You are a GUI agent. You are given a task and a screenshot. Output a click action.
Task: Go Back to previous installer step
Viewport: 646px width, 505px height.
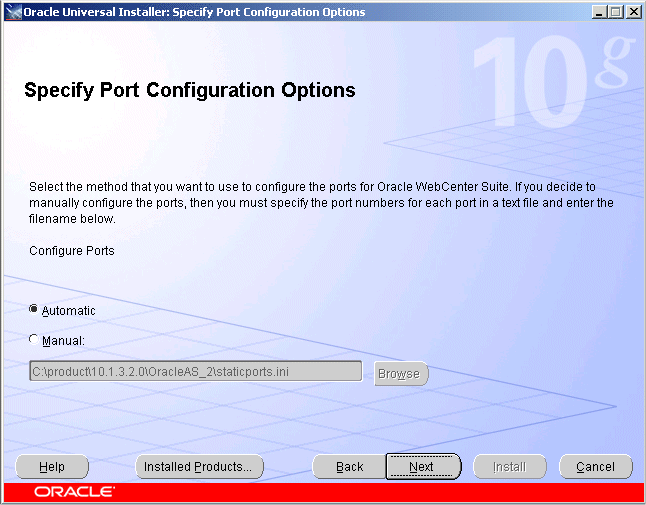point(349,467)
